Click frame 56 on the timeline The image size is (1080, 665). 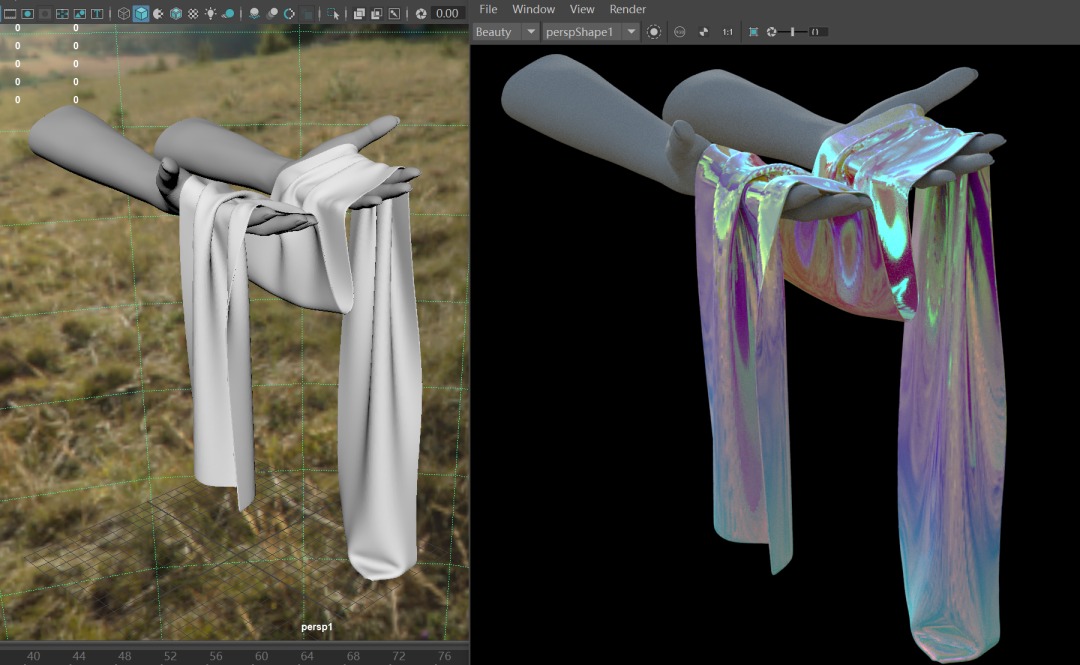(x=216, y=656)
